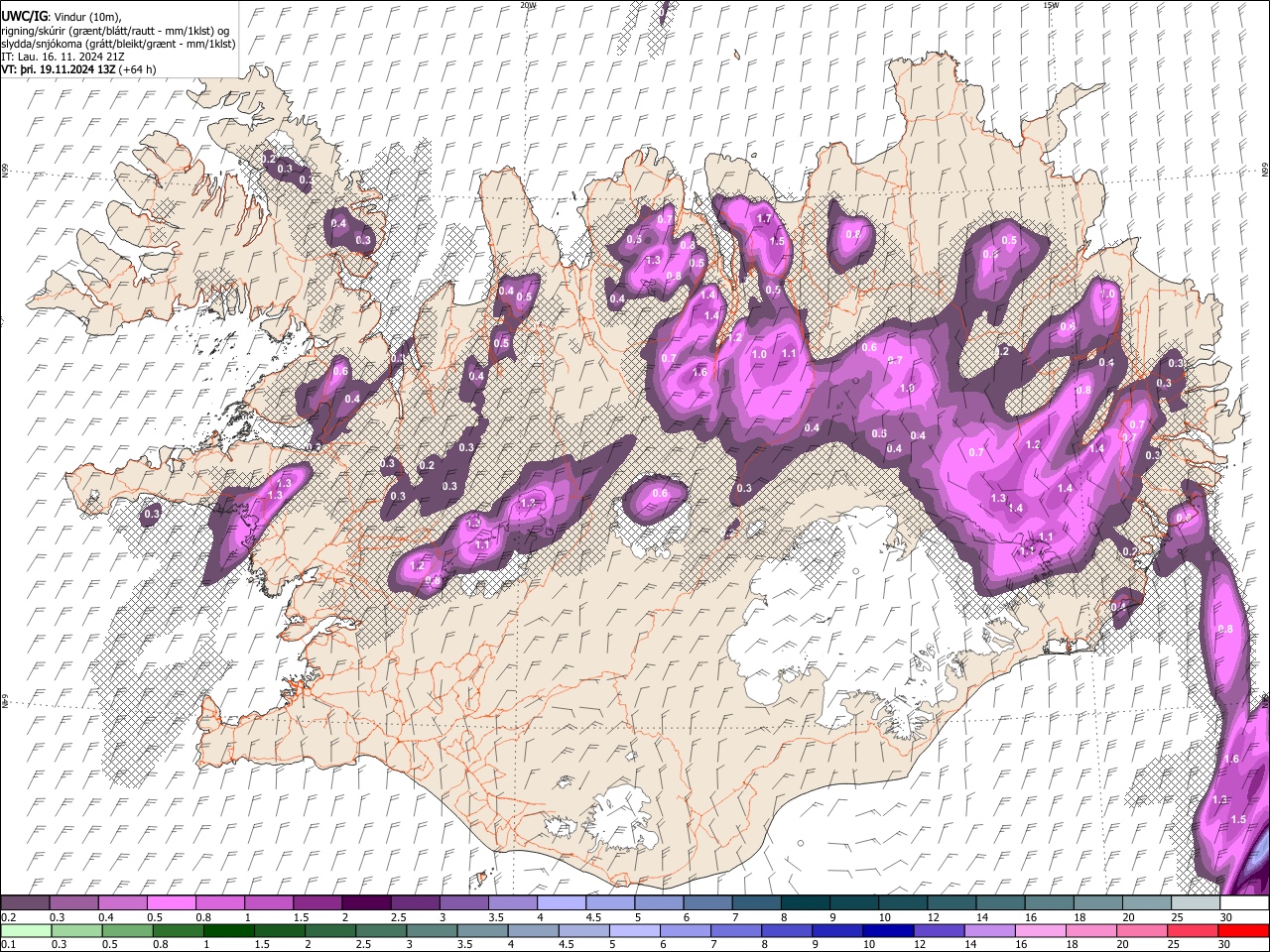Pick the dark teal snow swatch labeled 8

[x=805, y=902]
